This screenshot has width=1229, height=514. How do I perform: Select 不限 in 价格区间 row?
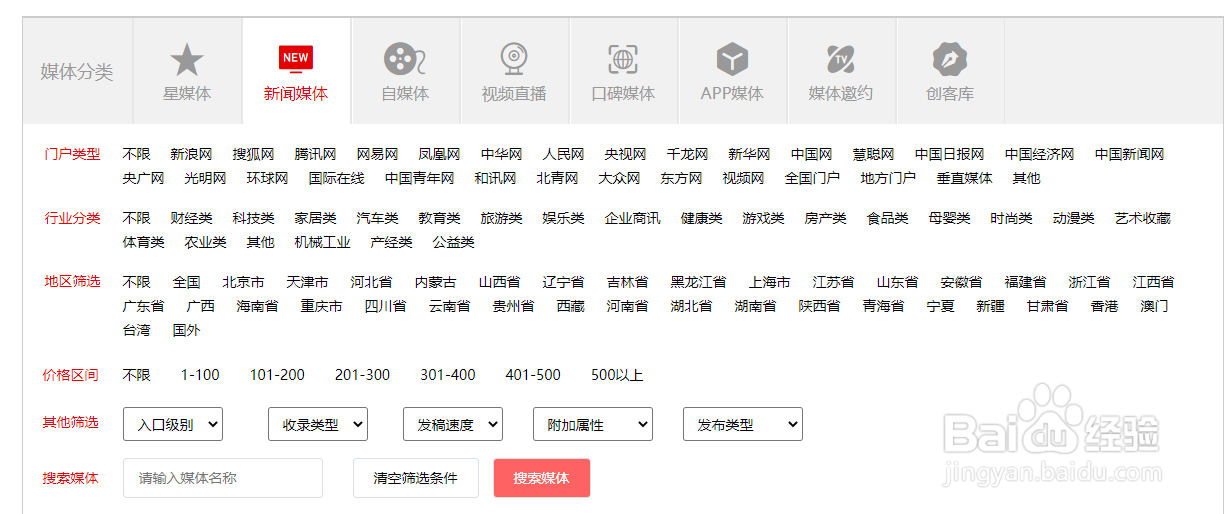coord(137,375)
